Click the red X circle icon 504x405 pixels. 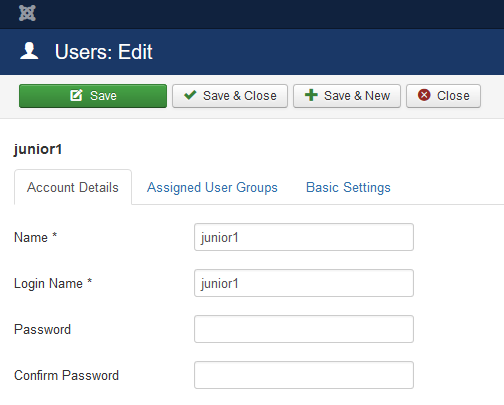424,95
